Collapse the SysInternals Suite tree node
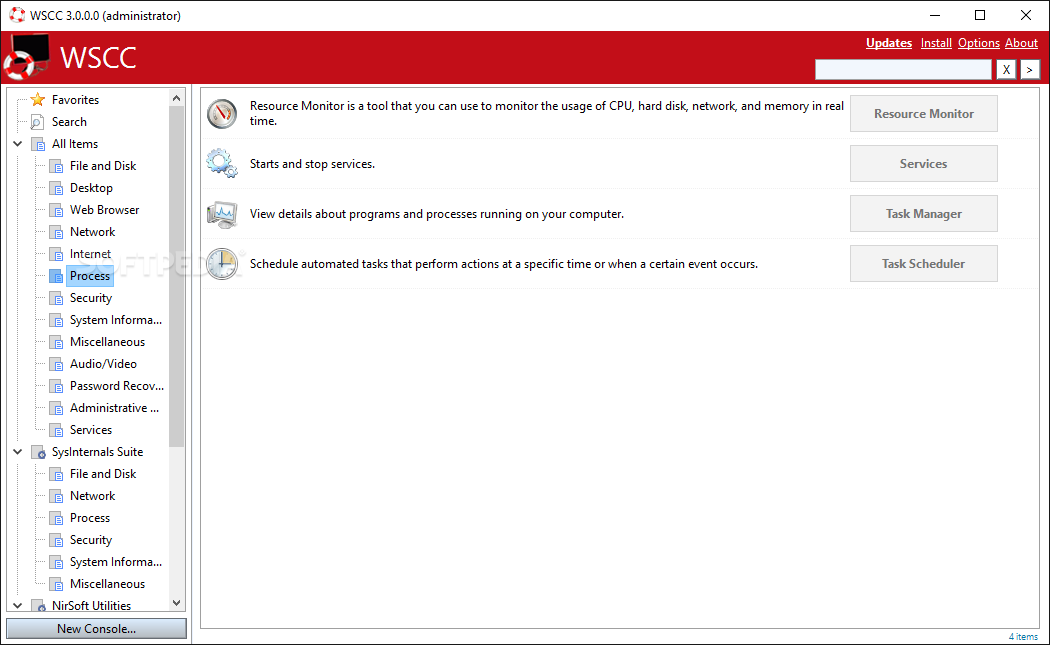The image size is (1050, 645). tap(17, 452)
